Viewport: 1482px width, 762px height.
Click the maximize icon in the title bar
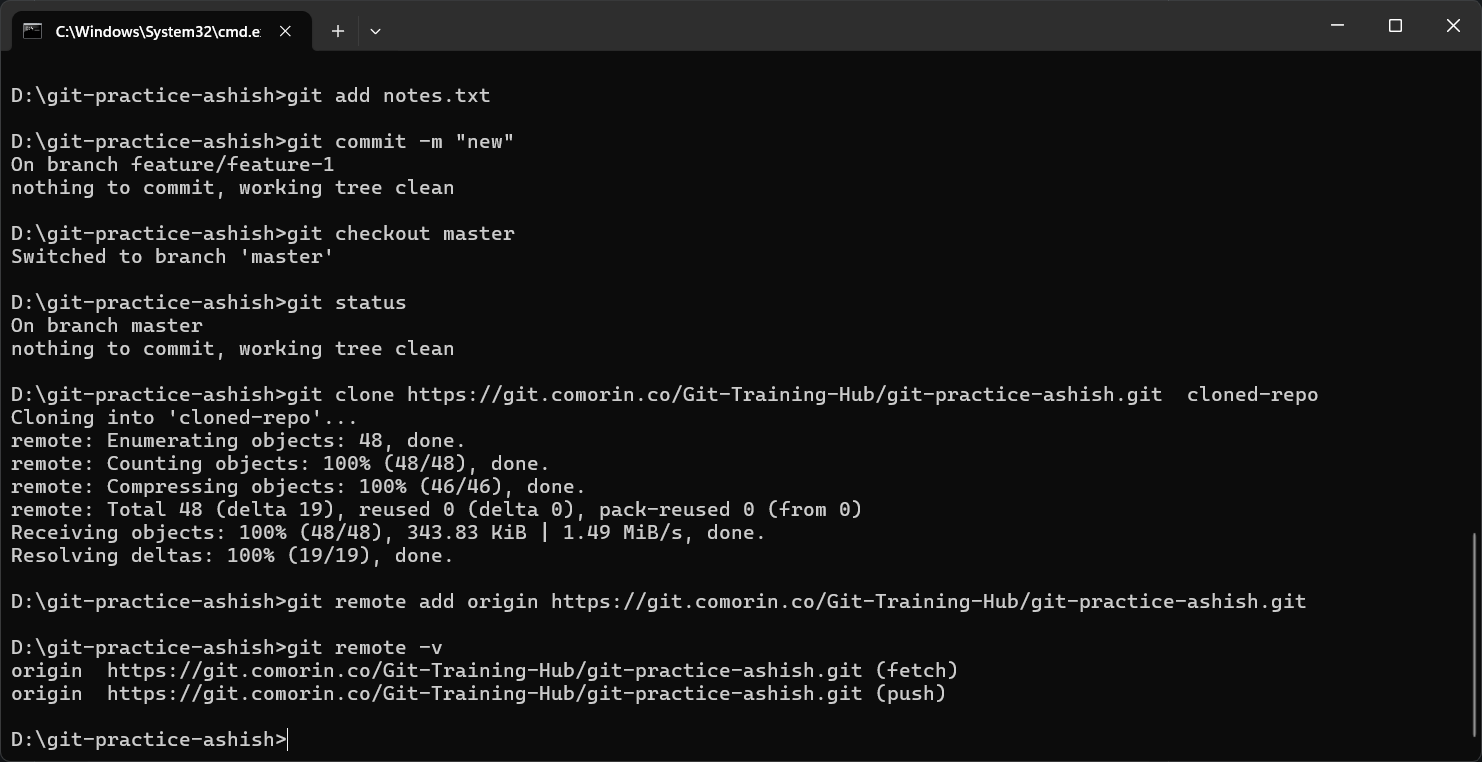1395,26
